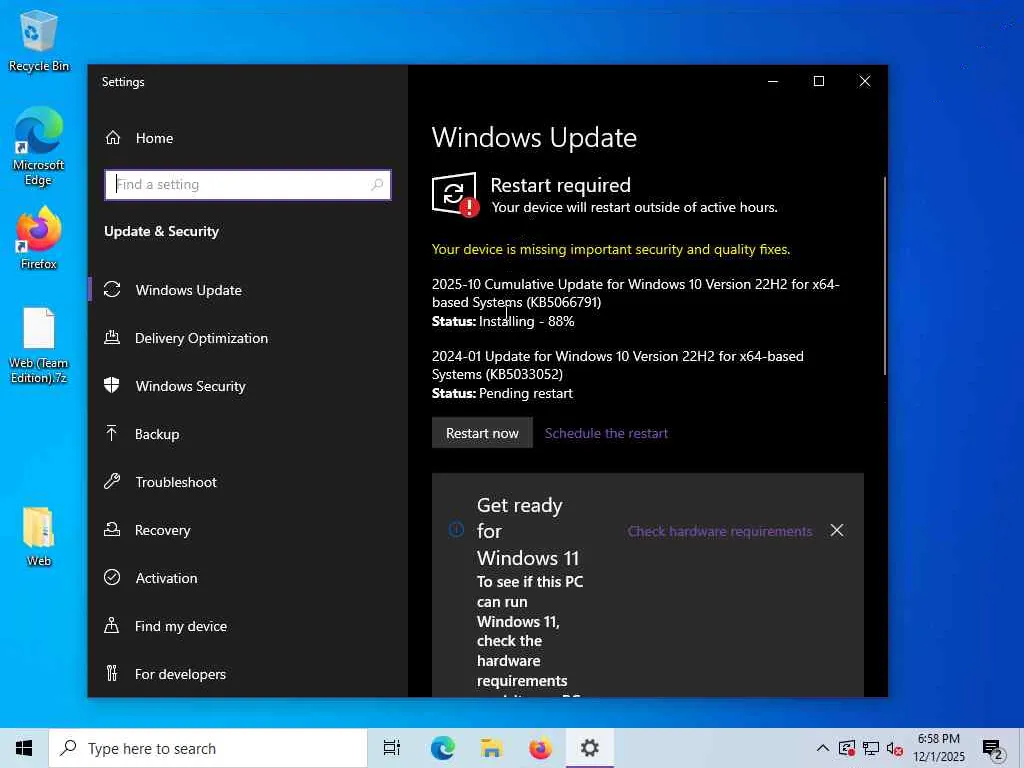The height and width of the screenshot is (768, 1024).
Task: Click the muted speaker tray icon
Action: pos(895,748)
